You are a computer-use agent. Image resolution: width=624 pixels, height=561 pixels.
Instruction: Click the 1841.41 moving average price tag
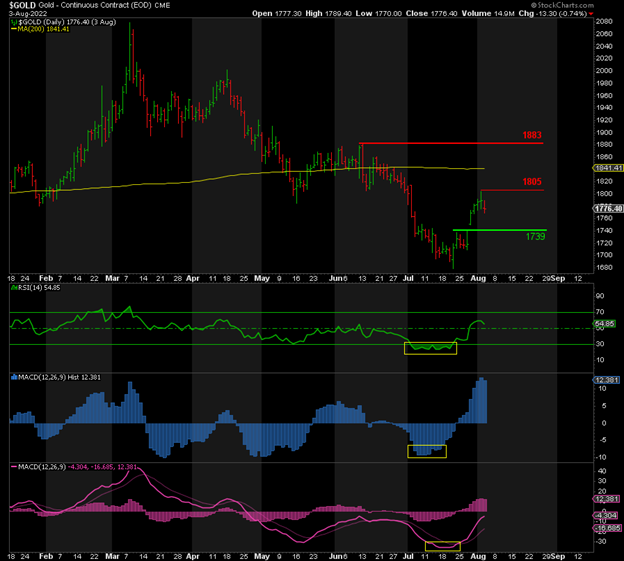click(607, 168)
